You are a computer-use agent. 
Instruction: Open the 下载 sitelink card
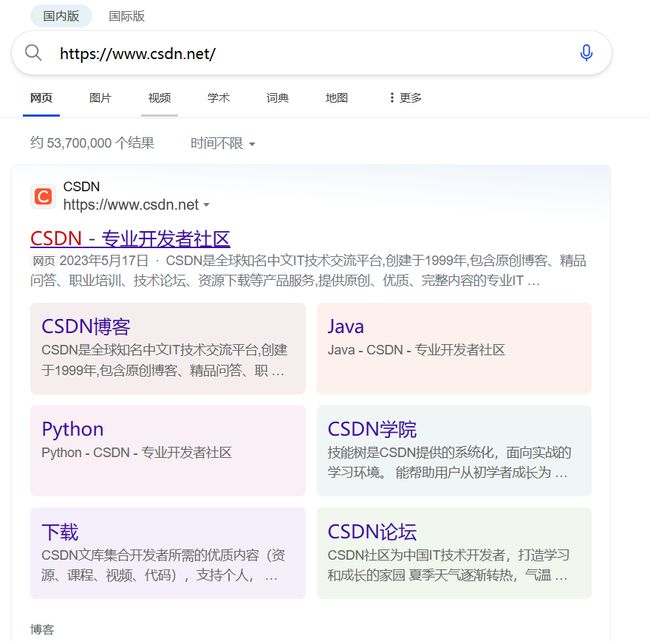[168, 553]
